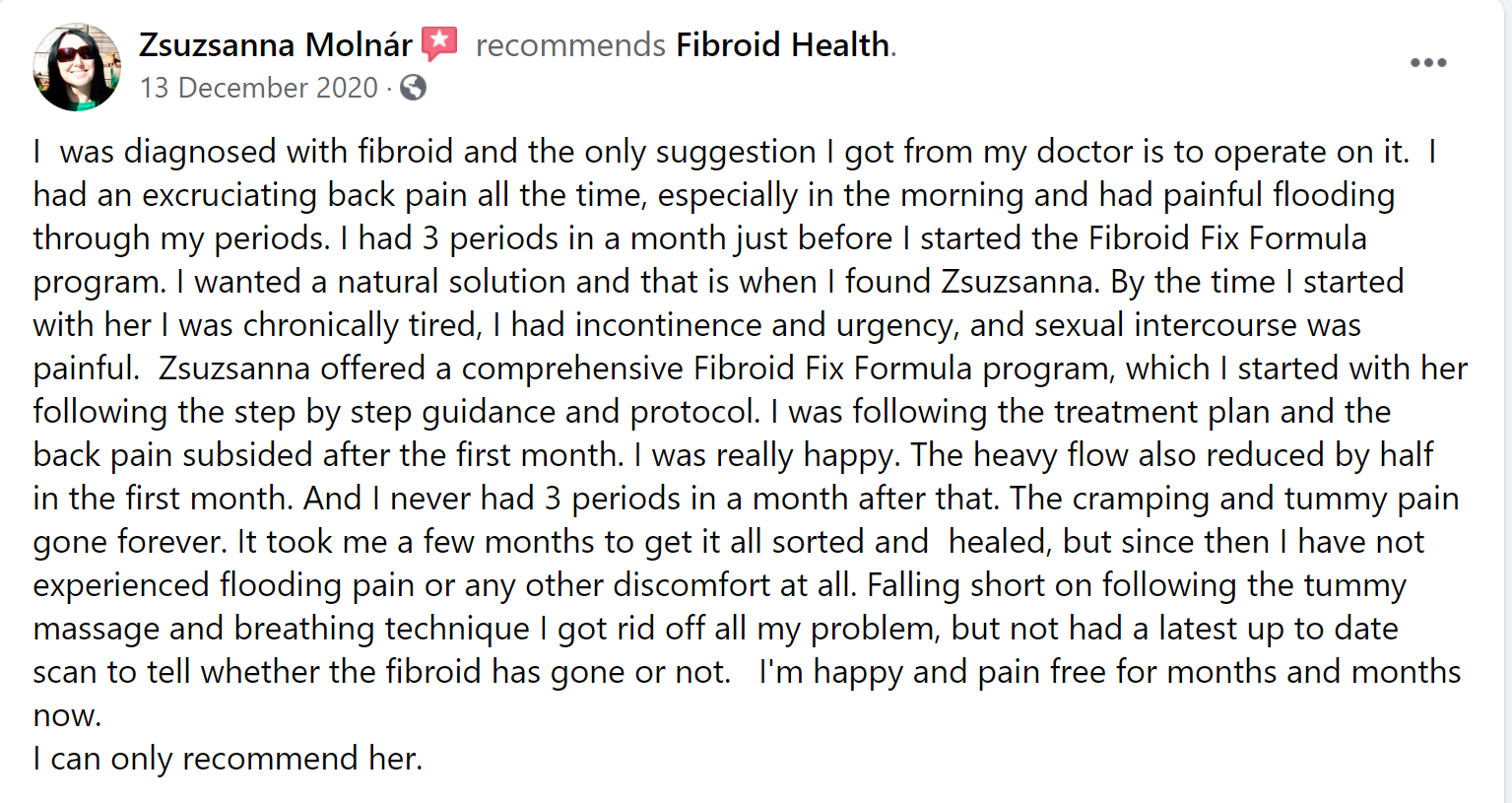Click the globe public audience icon

pos(414,88)
